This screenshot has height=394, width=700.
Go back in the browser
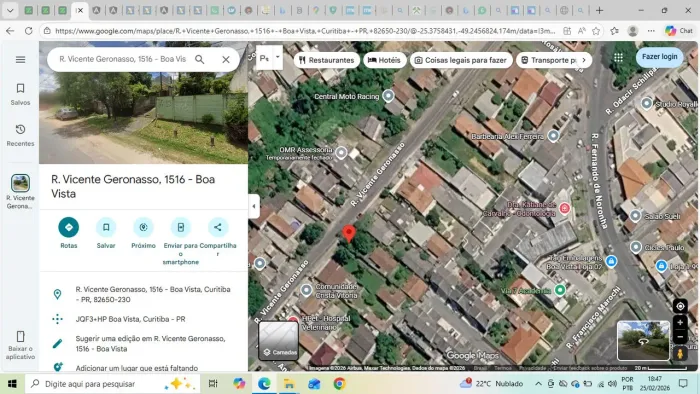click(x=10, y=31)
